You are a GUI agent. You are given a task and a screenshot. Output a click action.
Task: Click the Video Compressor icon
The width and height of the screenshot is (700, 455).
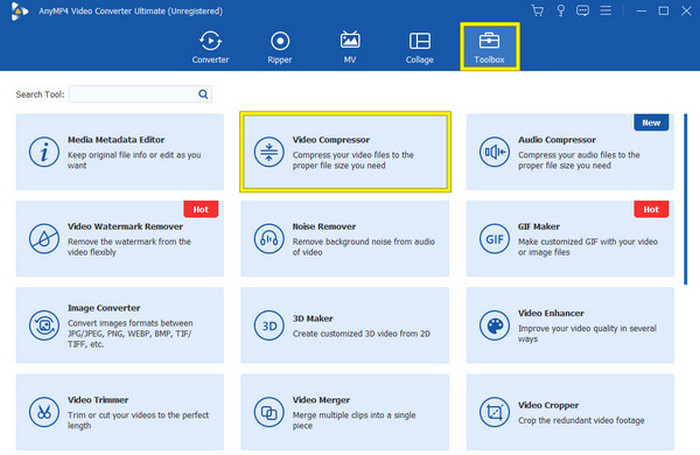(x=269, y=152)
